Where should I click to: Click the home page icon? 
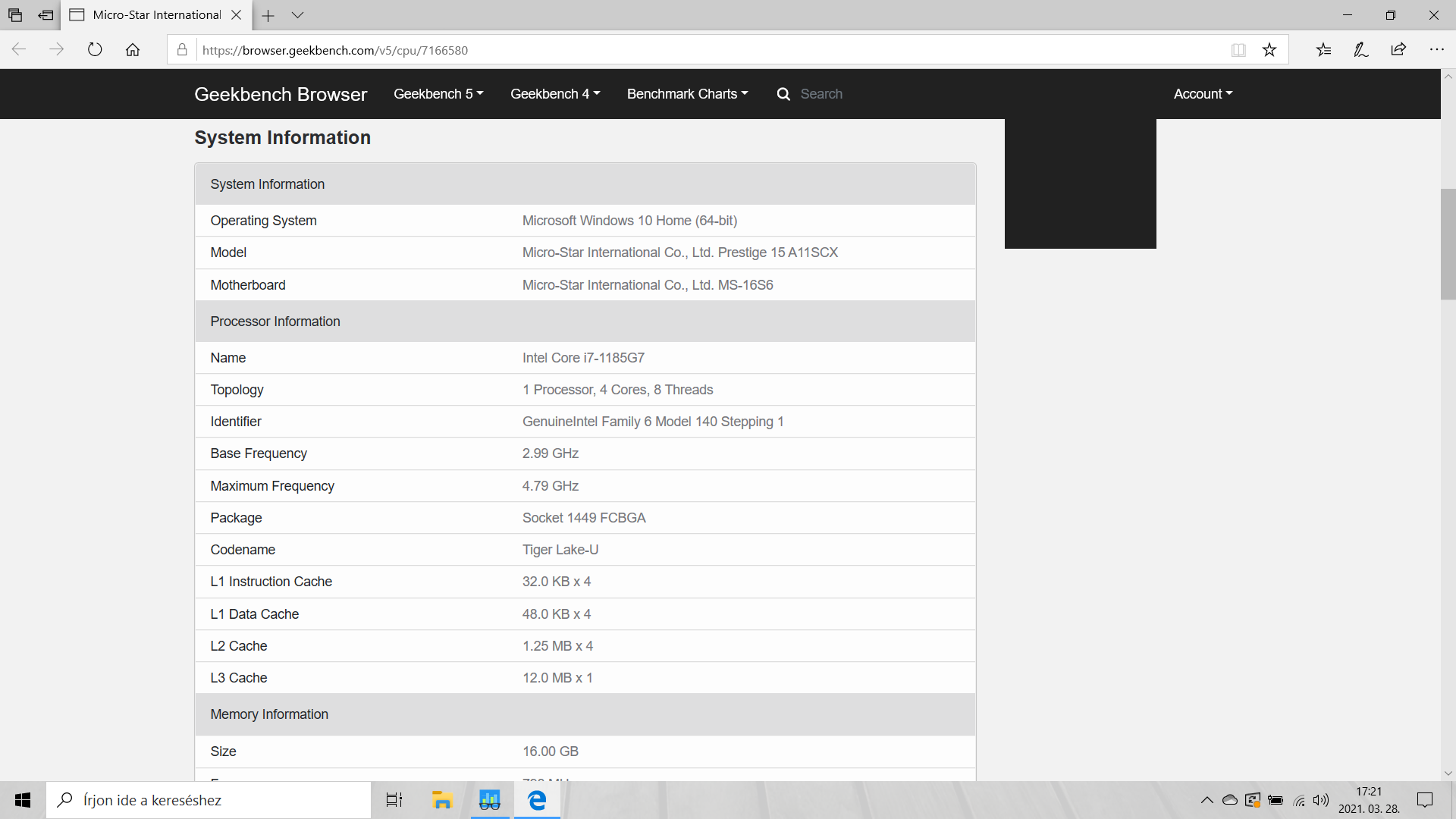(133, 50)
